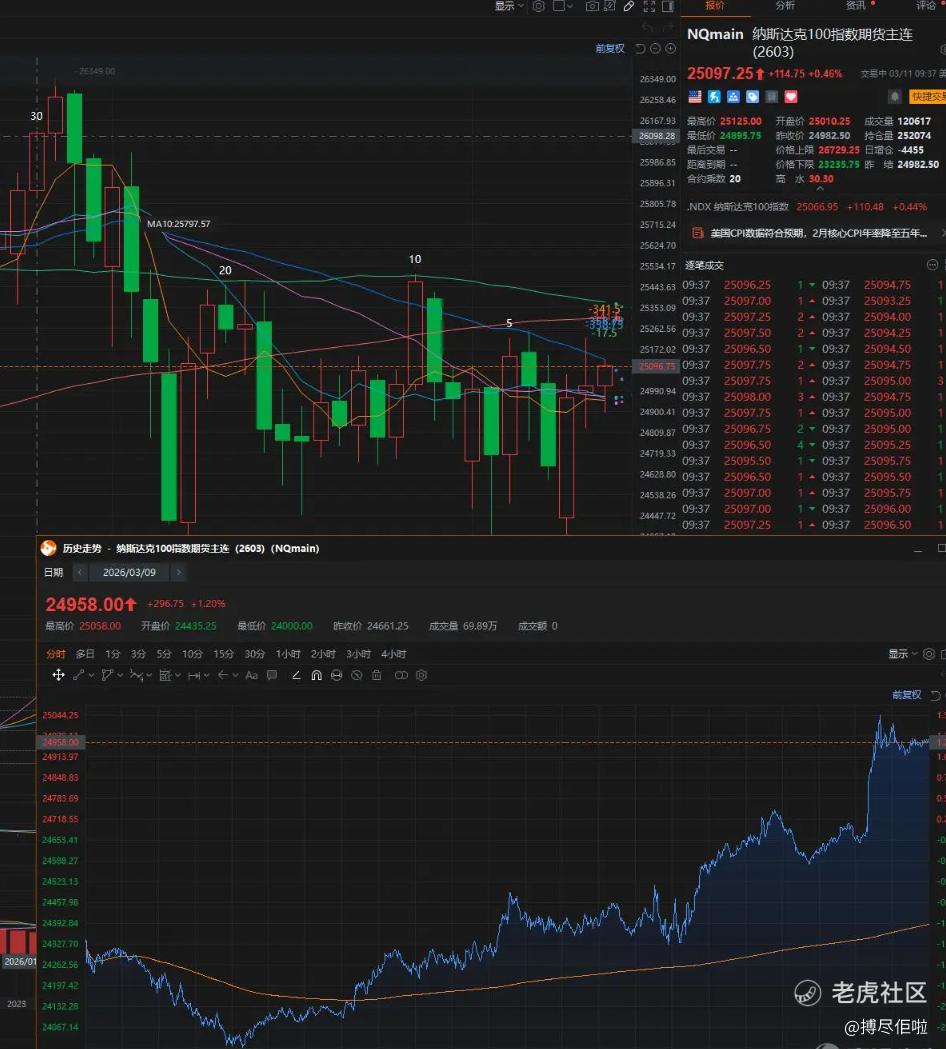Toggle the side panel layout icon
This screenshot has width=946, height=1049.
tap(668, 6)
